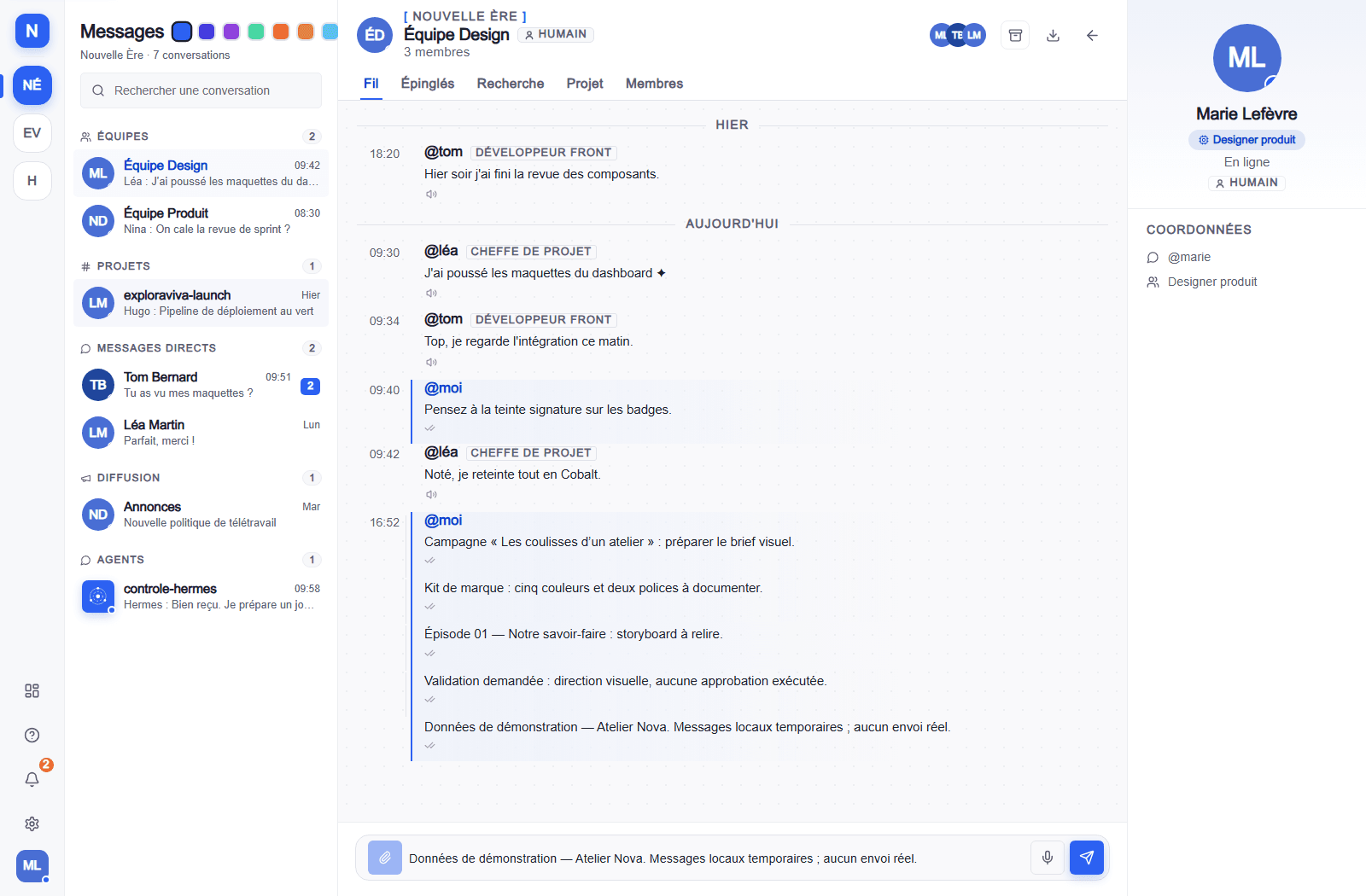Viewport: 1366px width, 896px height.
Task: Switch to the EV workspace
Action: pyautogui.click(x=32, y=133)
